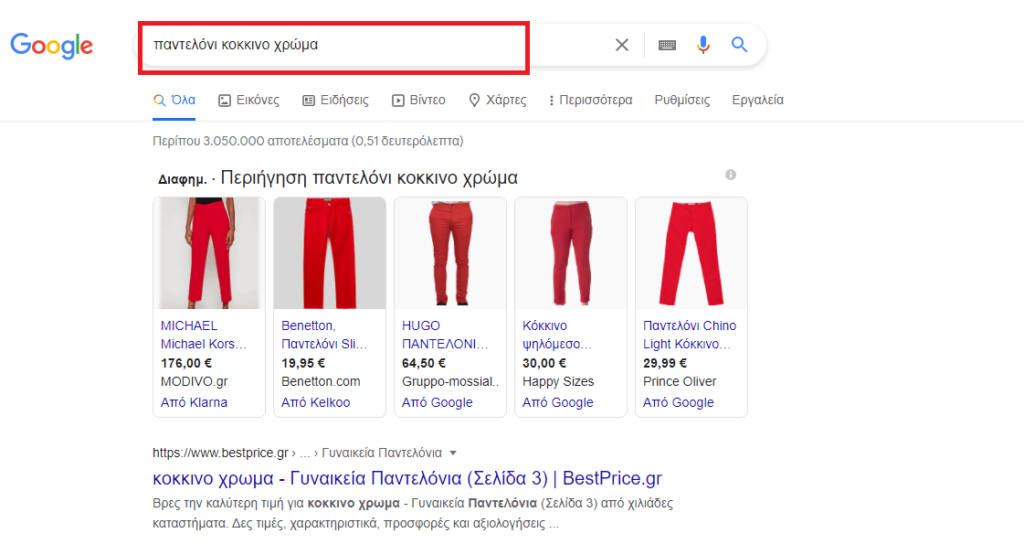Click the Prince Oliver Chino pants image
The image size is (1024, 544).
click(x=691, y=253)
